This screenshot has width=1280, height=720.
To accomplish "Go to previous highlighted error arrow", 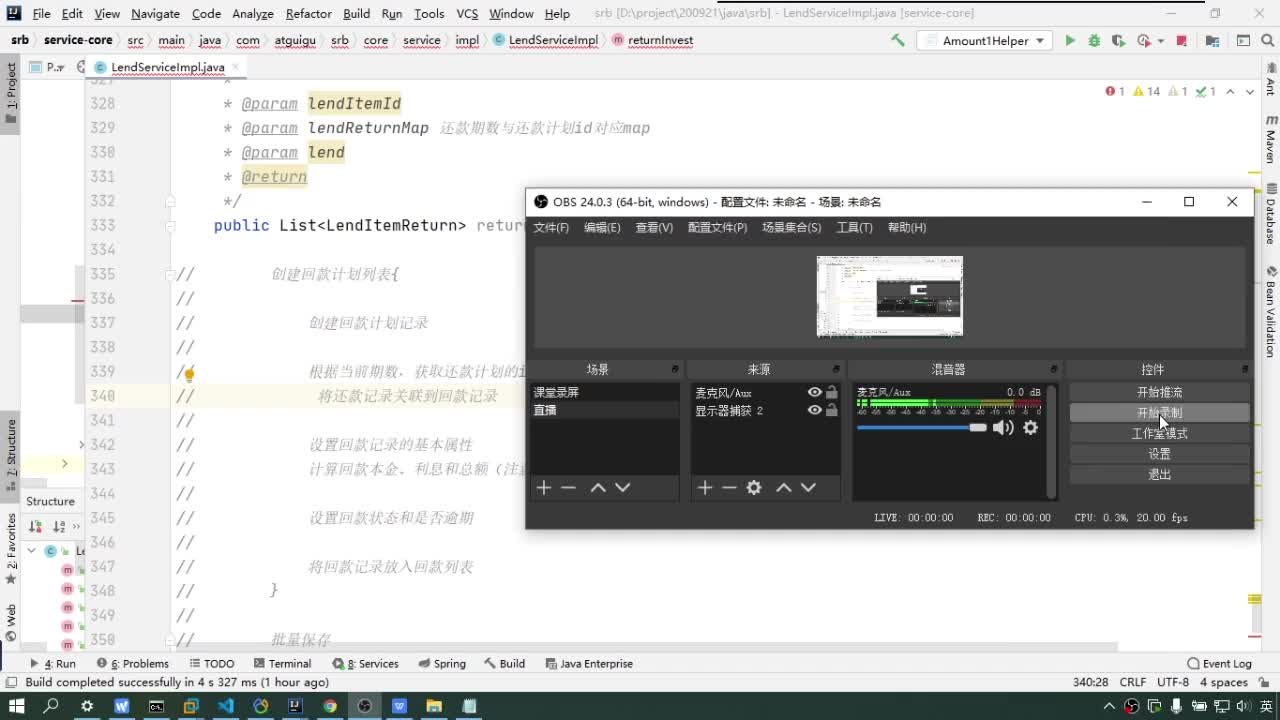I will pos(1231,91).
